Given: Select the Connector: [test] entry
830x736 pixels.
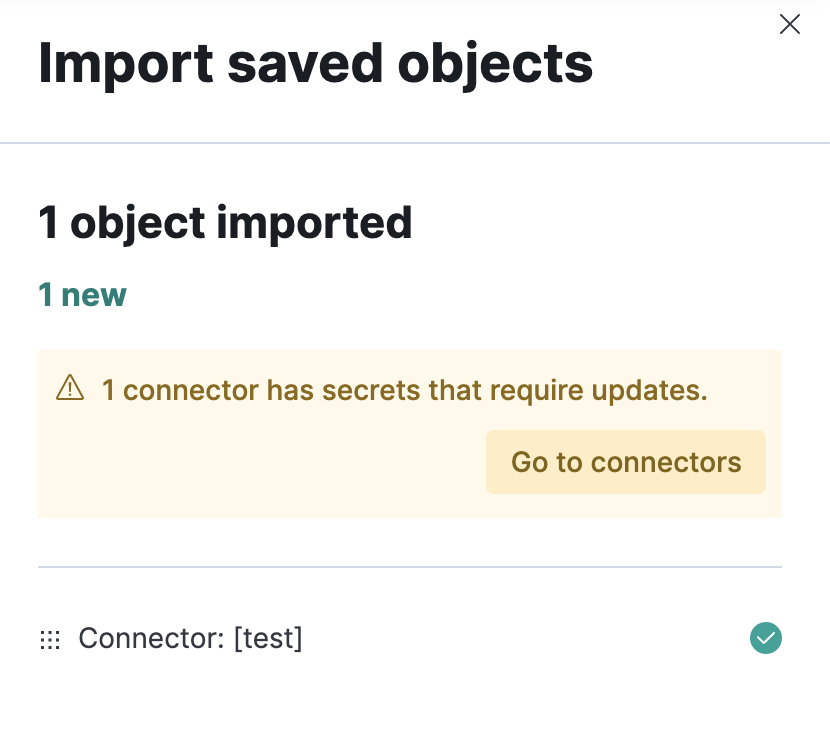Looking at the screenshot, I should [x=191, y=638].
